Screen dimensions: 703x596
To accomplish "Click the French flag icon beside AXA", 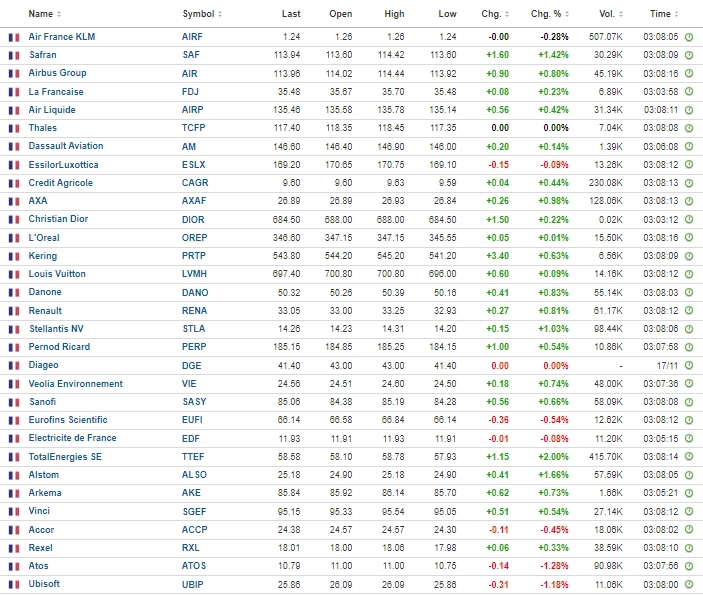I will click(14, 201).
